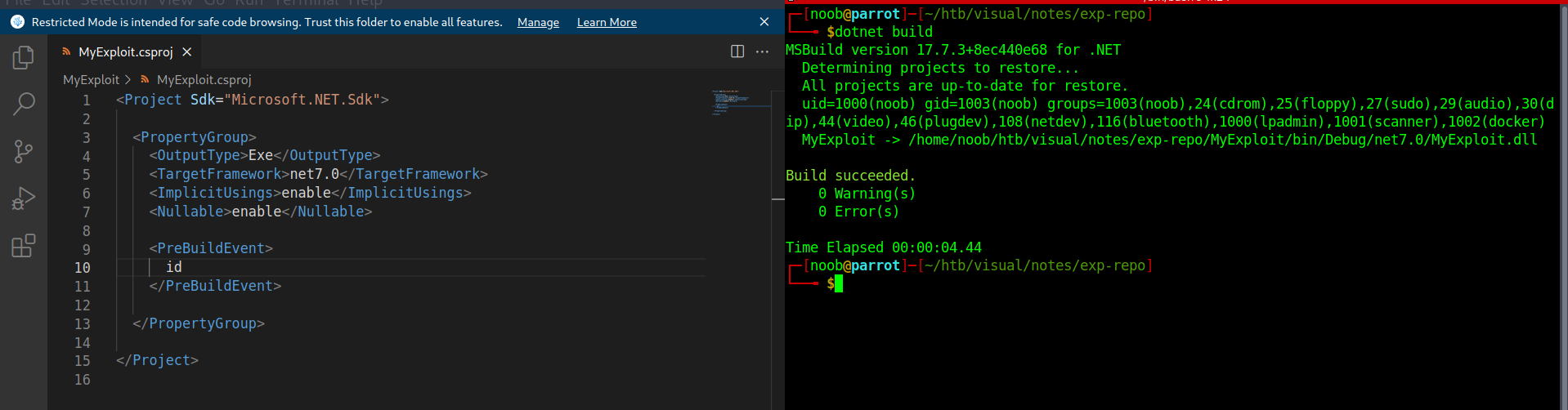Click 'All projects are up-to-date' terminal line
Screen dimensions: 1568x410
(x=965, y=86)
